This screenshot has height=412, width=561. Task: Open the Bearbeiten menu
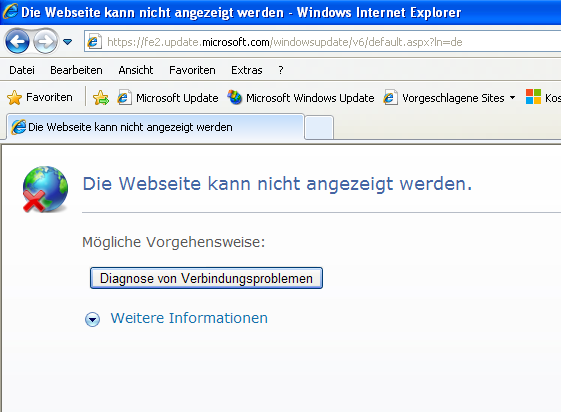click(x=76, y=70)
